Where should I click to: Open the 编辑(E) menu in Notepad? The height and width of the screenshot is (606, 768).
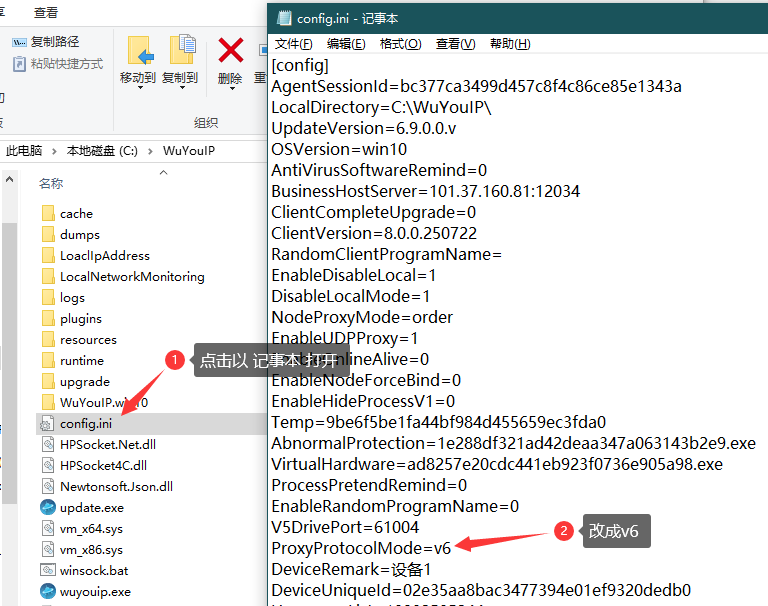(x=346, y=44)
